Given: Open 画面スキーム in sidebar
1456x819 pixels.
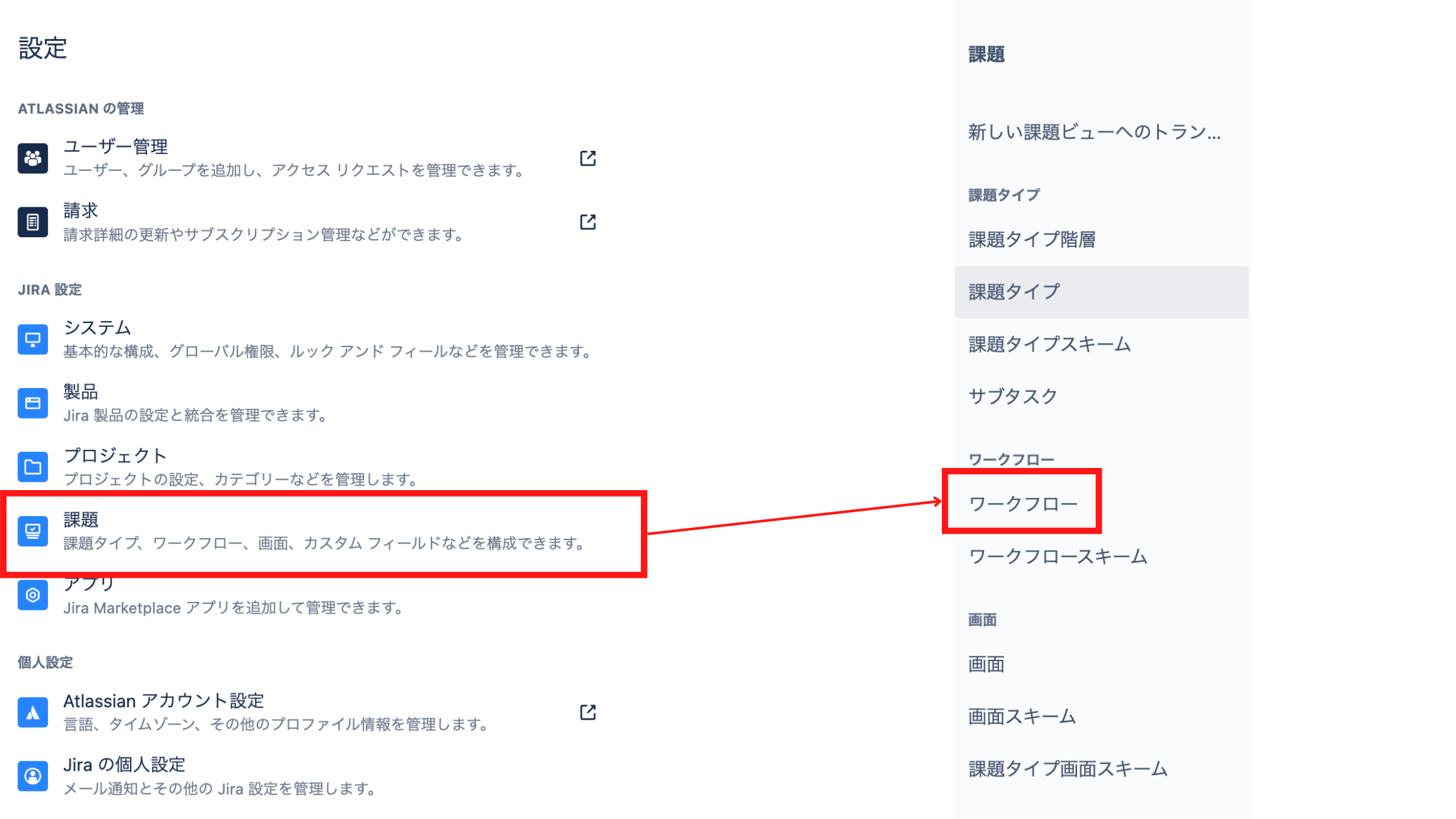Looking at the screenshot, I should pos(1022,716).
